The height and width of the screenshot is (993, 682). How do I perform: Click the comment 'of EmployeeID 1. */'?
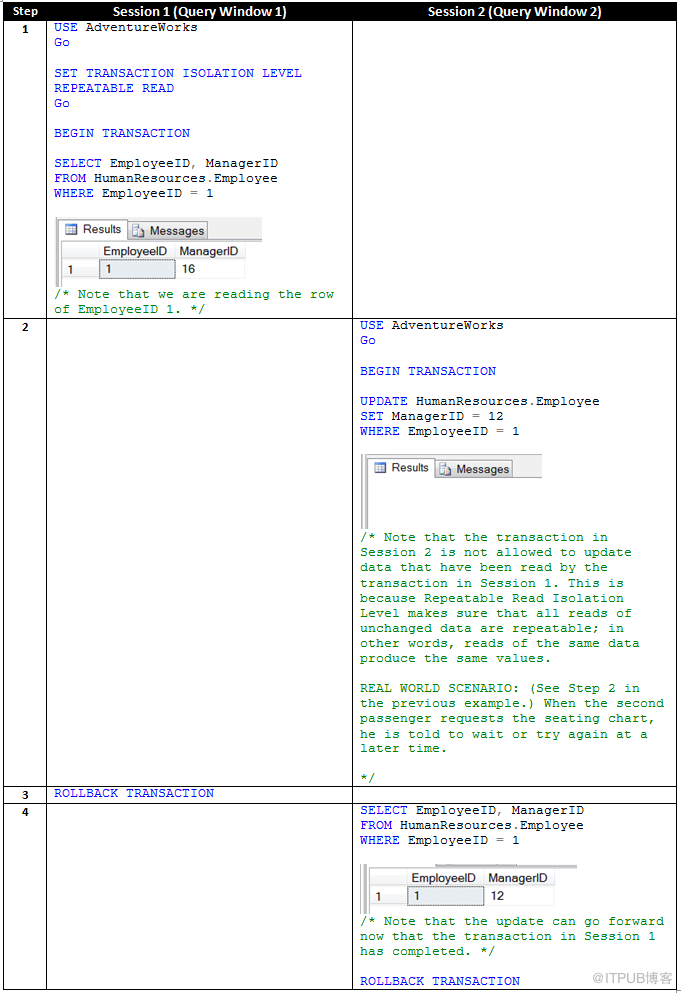[129, 309]
